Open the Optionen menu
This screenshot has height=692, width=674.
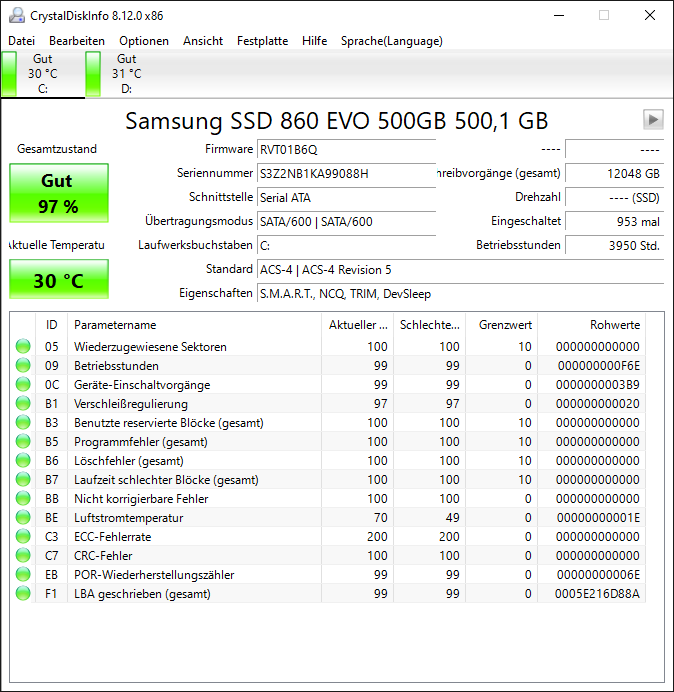pos(144,41)
